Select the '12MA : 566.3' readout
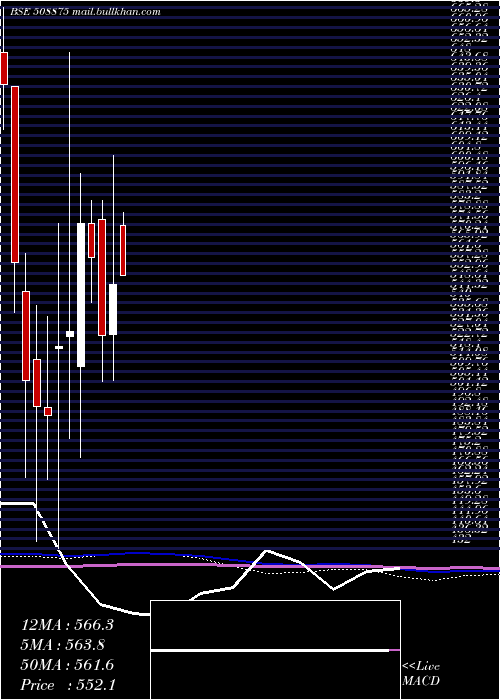The width and height of the screenshot is (500, 700). point(67,625)
